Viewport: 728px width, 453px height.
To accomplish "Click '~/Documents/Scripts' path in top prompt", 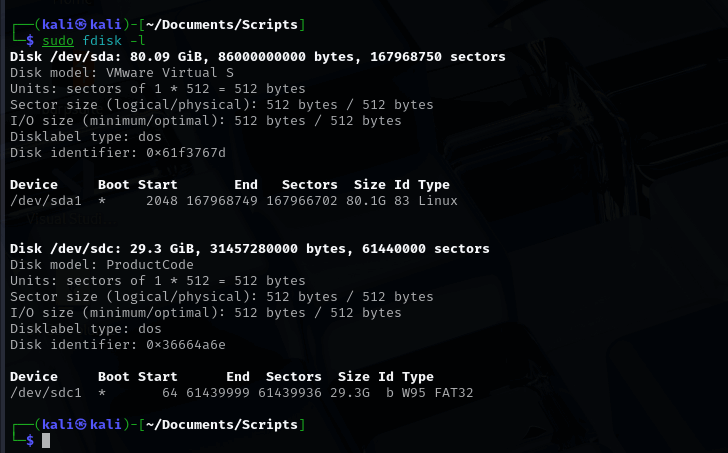I will [x=222, y=24].
